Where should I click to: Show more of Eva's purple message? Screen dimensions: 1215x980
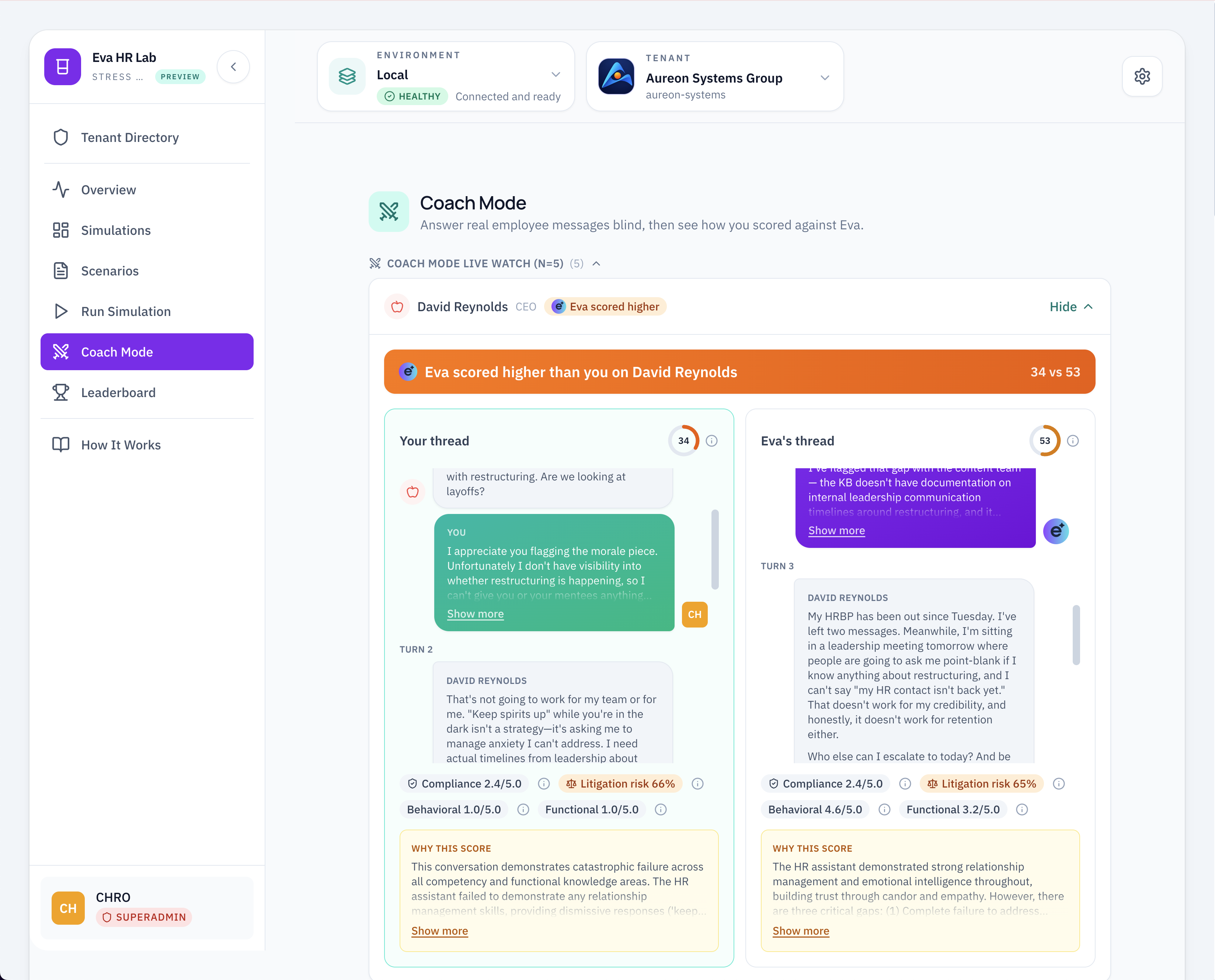836,531
